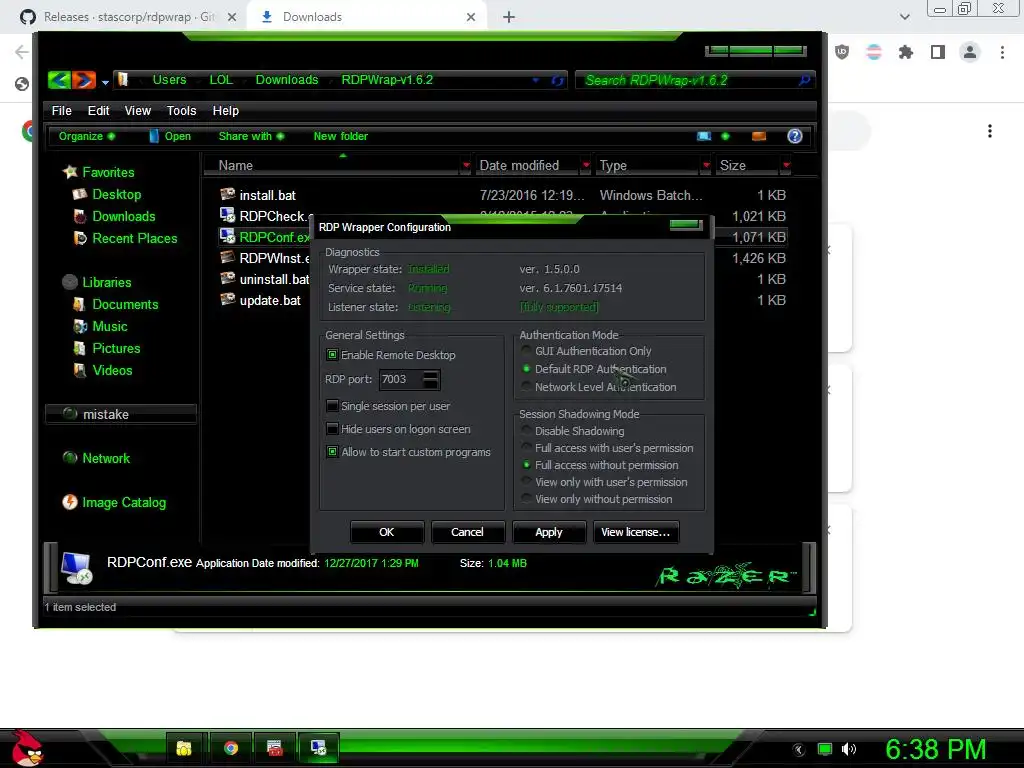
Task: Open a new Chrome tab
Action: pyautogui.click(x=509, y=17)
